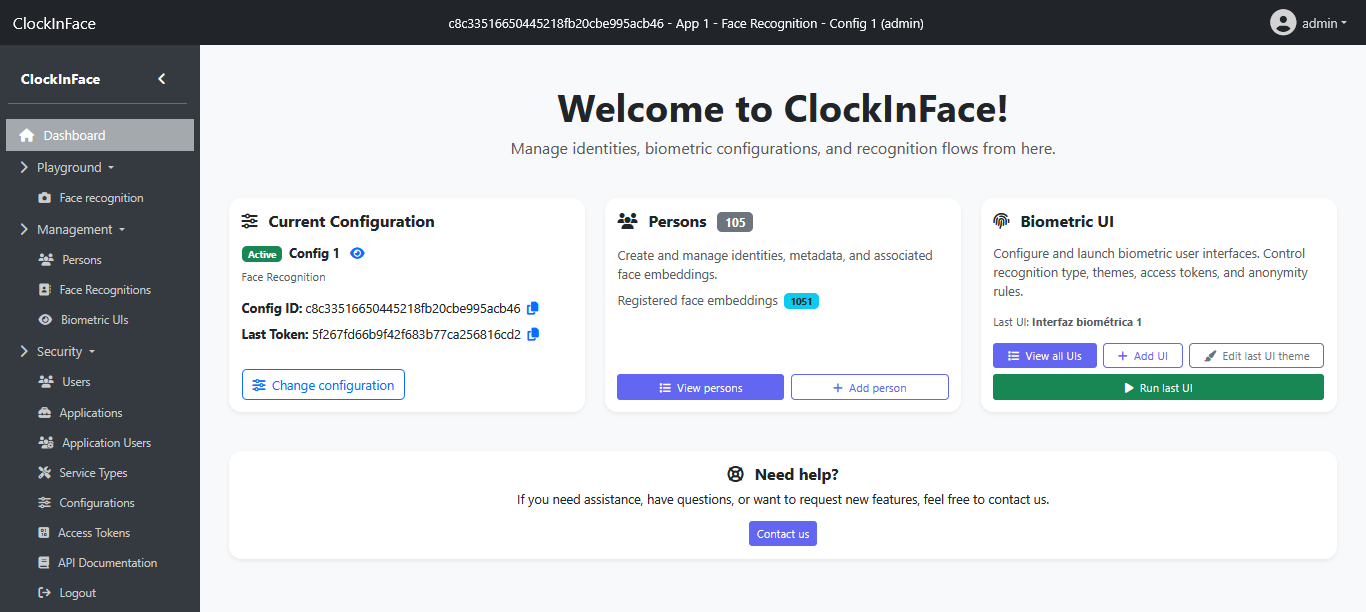
Task: Click the Logout icon in sidebar
Action: (44, 593)
